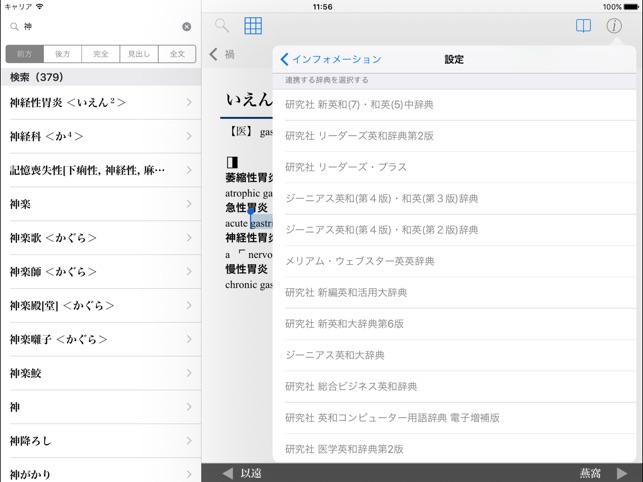Select the 前方 search mode

(25, 54)
